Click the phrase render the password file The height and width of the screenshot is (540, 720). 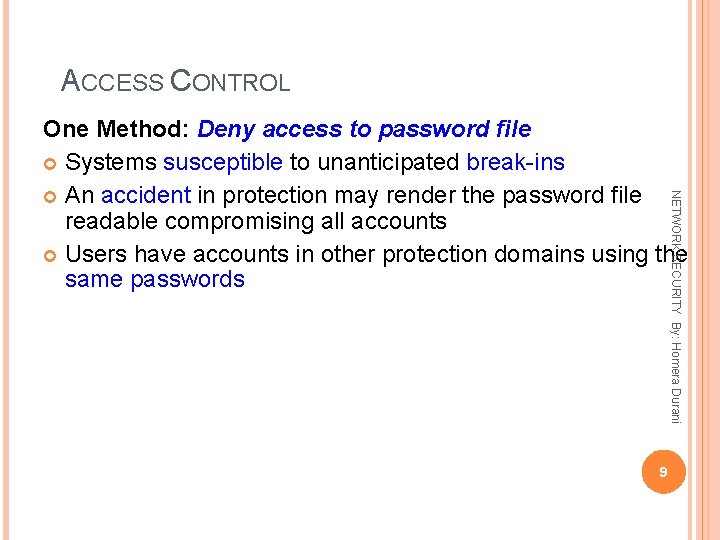513,196
